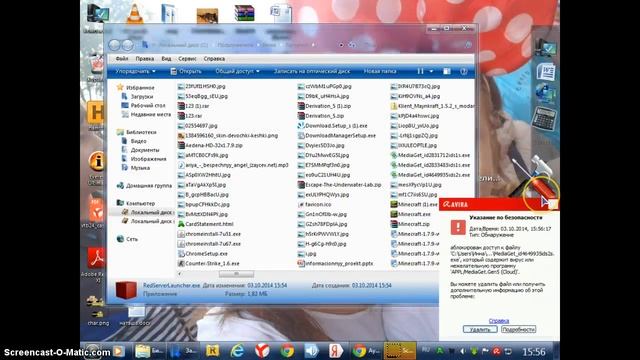Select the Minecraft.zip archive icon

click(x=394, y=224)
